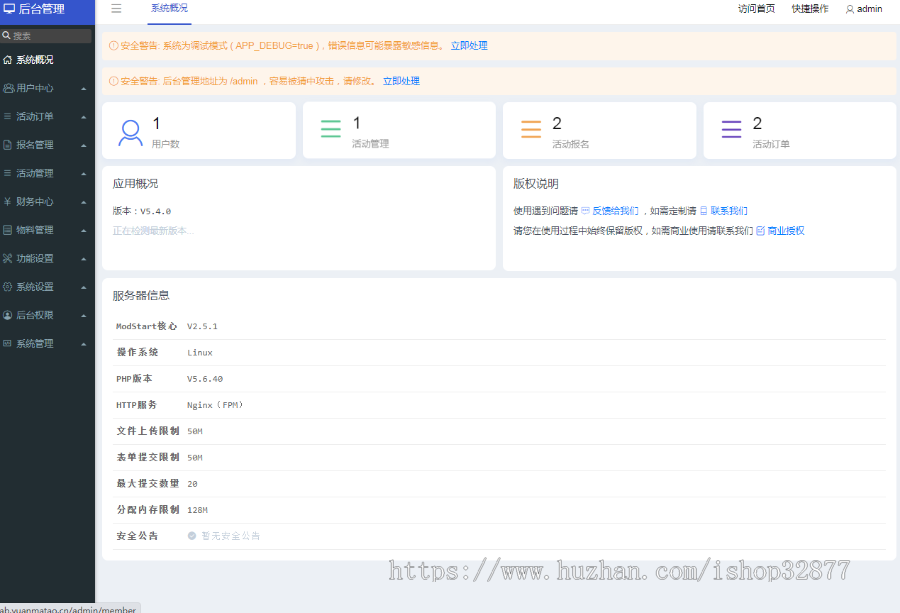Viewport: 900px width, 613px height.
Task: Click the green list icon on 活动管理 card
Action: point(331,129)
